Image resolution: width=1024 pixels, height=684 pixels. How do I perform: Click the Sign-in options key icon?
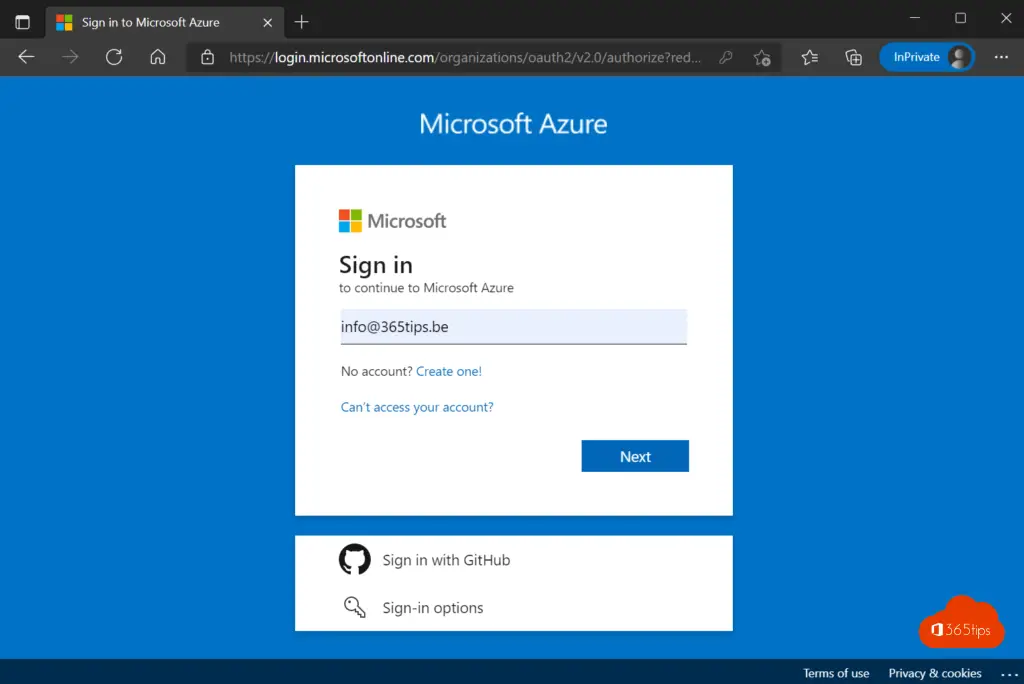point(355,607)
